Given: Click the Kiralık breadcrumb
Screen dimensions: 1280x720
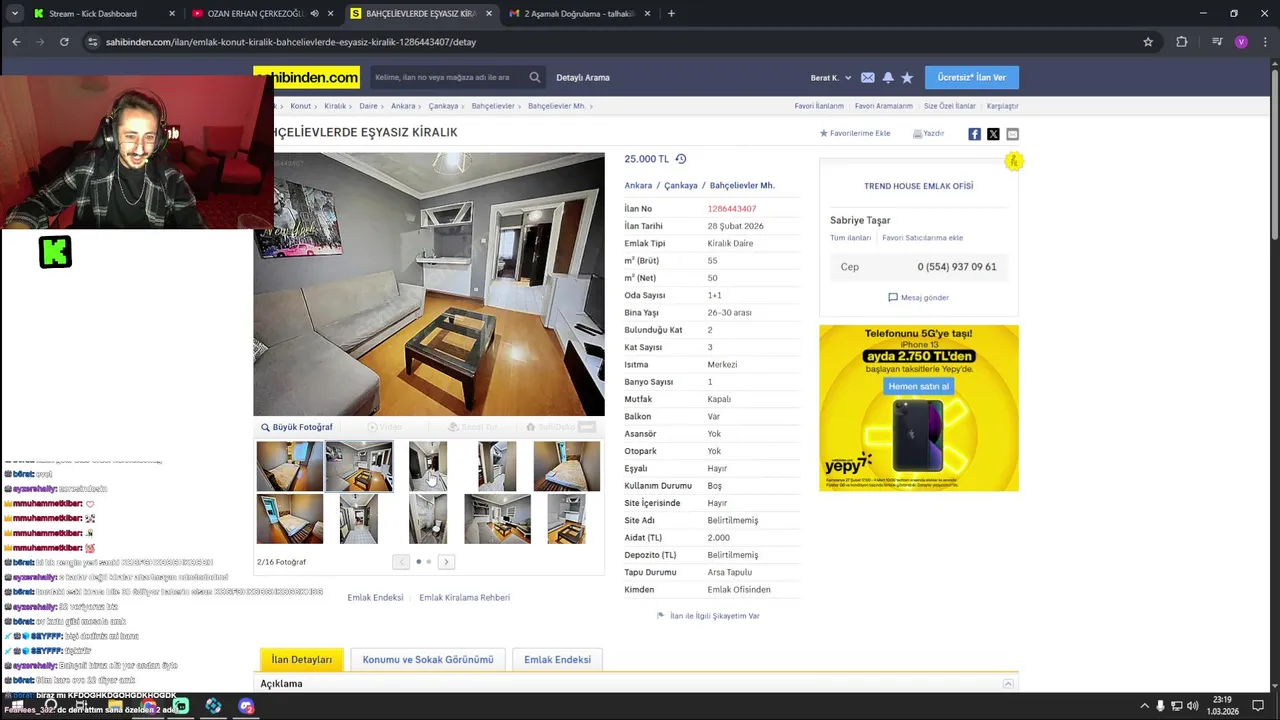Looking at the screenshot, I should (335, 106).
